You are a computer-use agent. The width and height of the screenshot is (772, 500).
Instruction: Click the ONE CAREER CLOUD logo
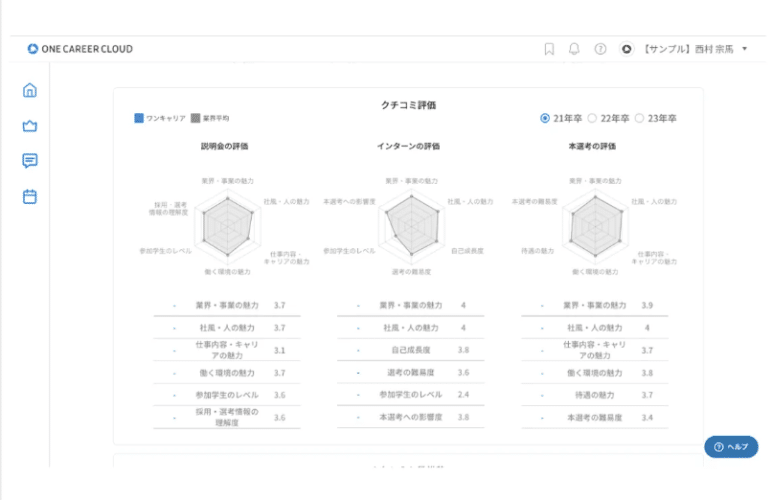click(80, 48)
